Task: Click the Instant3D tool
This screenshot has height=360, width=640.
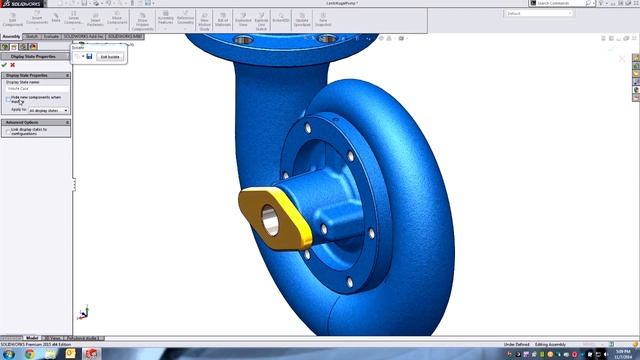Action: point(281,18)
